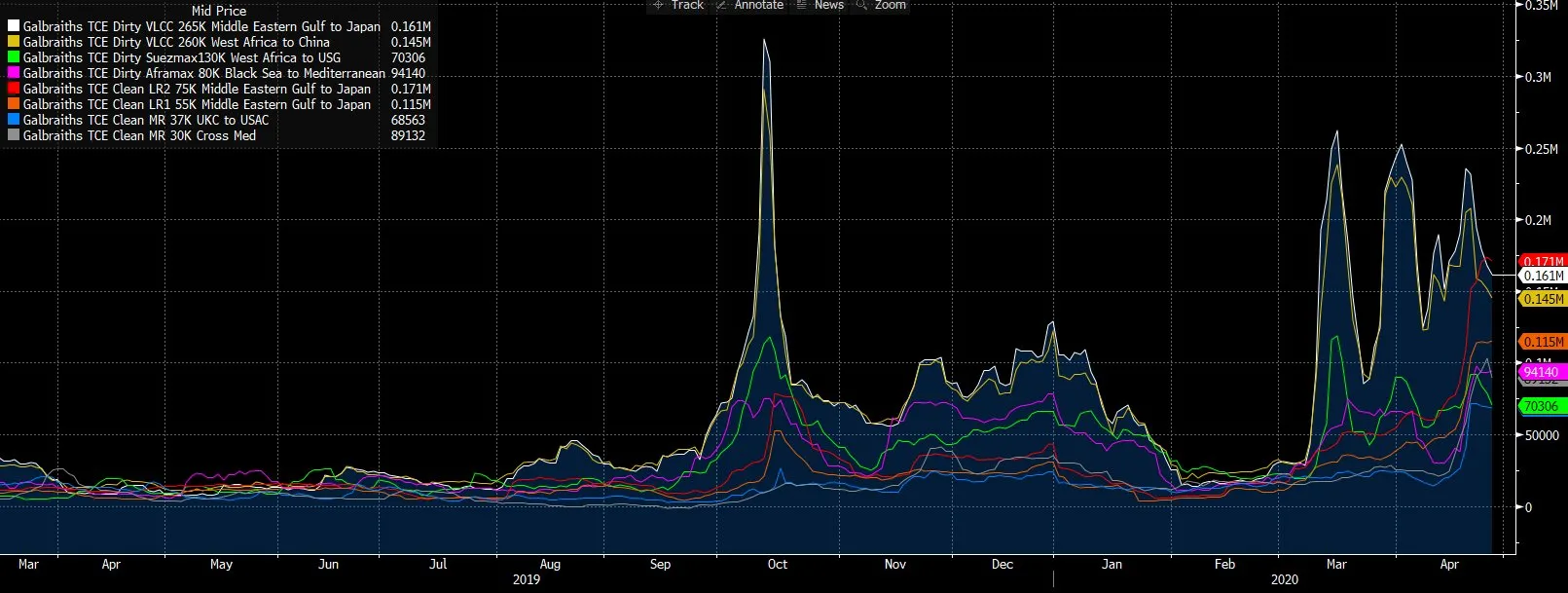
Task: Click the Oct label on time axis
Action: pyautogui.click(x=777, y=564)
